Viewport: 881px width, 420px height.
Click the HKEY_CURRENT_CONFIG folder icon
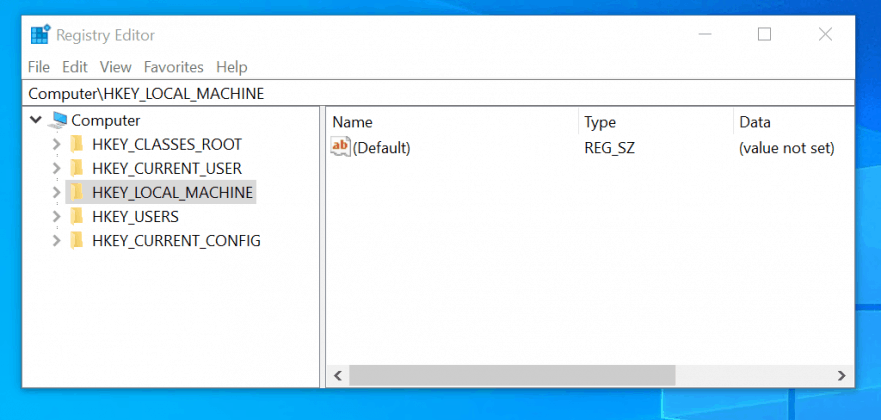(x=77, y=240)
